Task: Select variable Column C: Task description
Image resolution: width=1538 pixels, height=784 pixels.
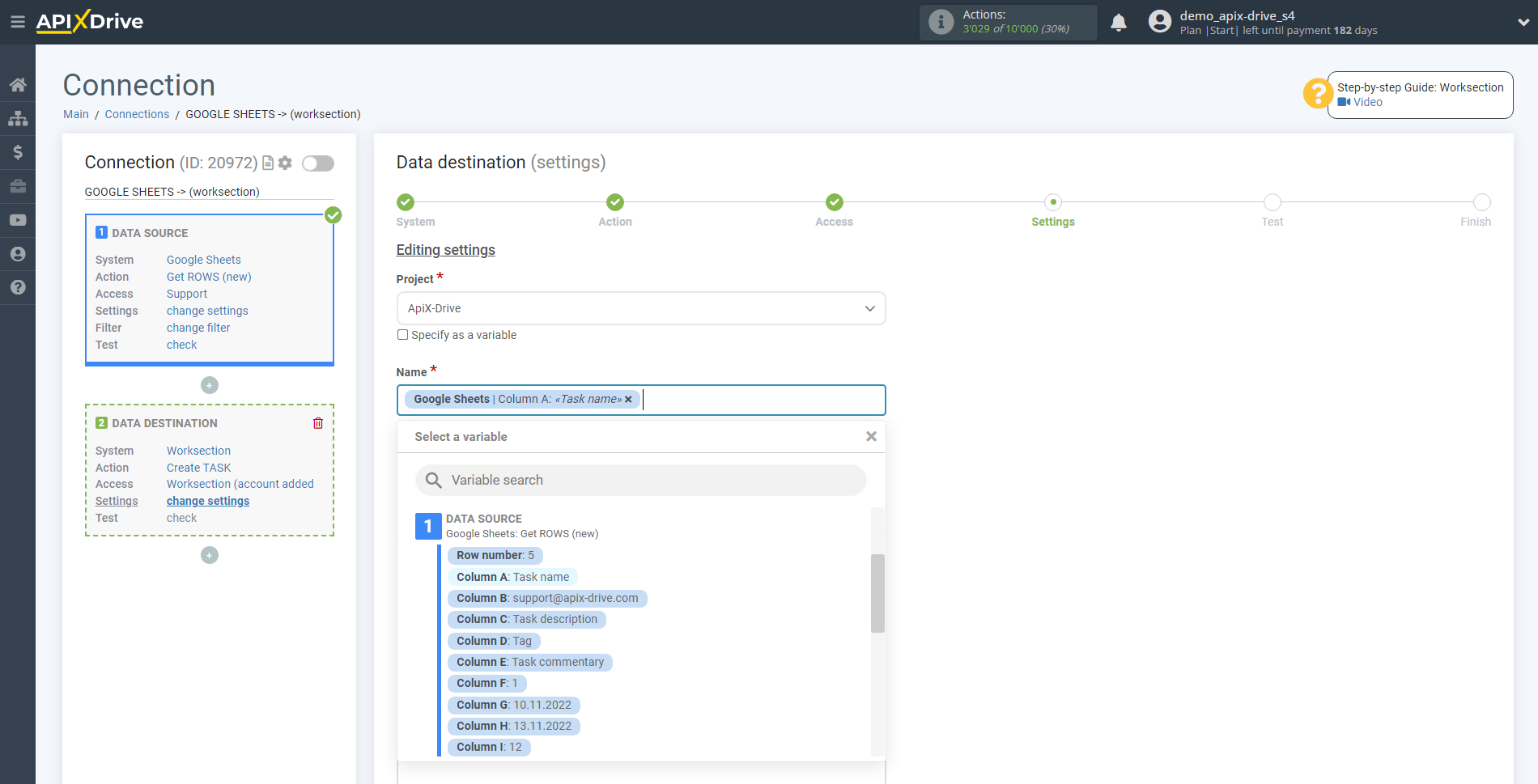Action: pos(527,619)
